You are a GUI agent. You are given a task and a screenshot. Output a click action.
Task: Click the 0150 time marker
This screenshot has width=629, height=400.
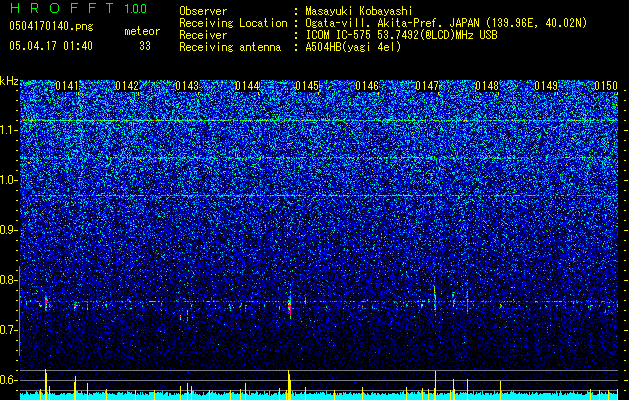(606, 86)
